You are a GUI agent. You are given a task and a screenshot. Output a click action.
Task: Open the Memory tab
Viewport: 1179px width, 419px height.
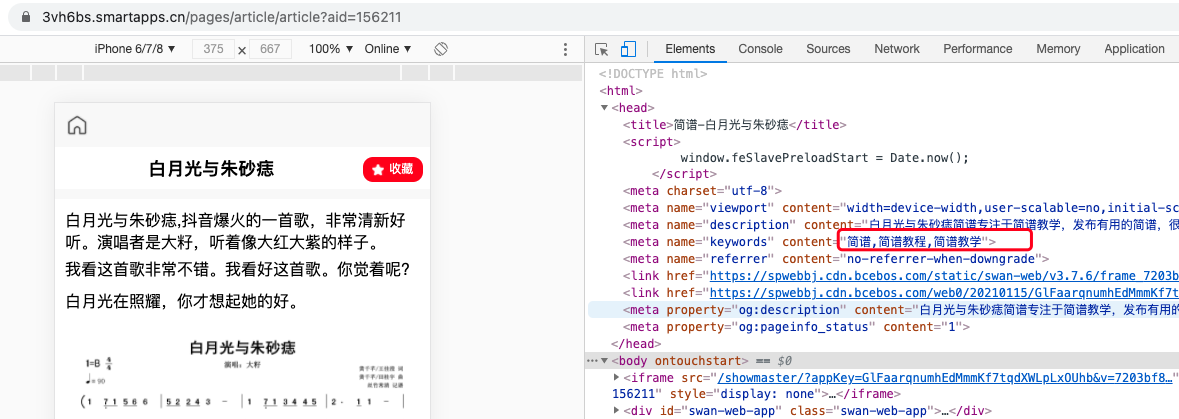[1057, 49]
